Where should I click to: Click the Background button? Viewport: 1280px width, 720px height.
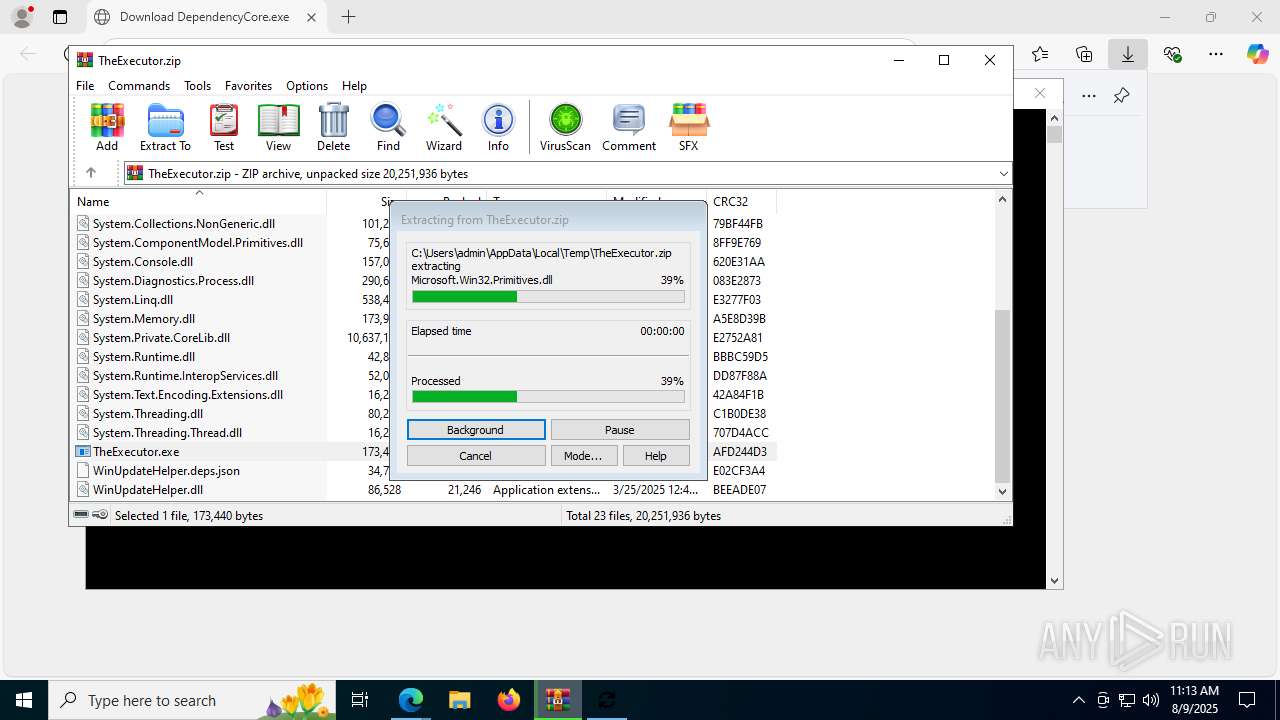coord(476,429)
